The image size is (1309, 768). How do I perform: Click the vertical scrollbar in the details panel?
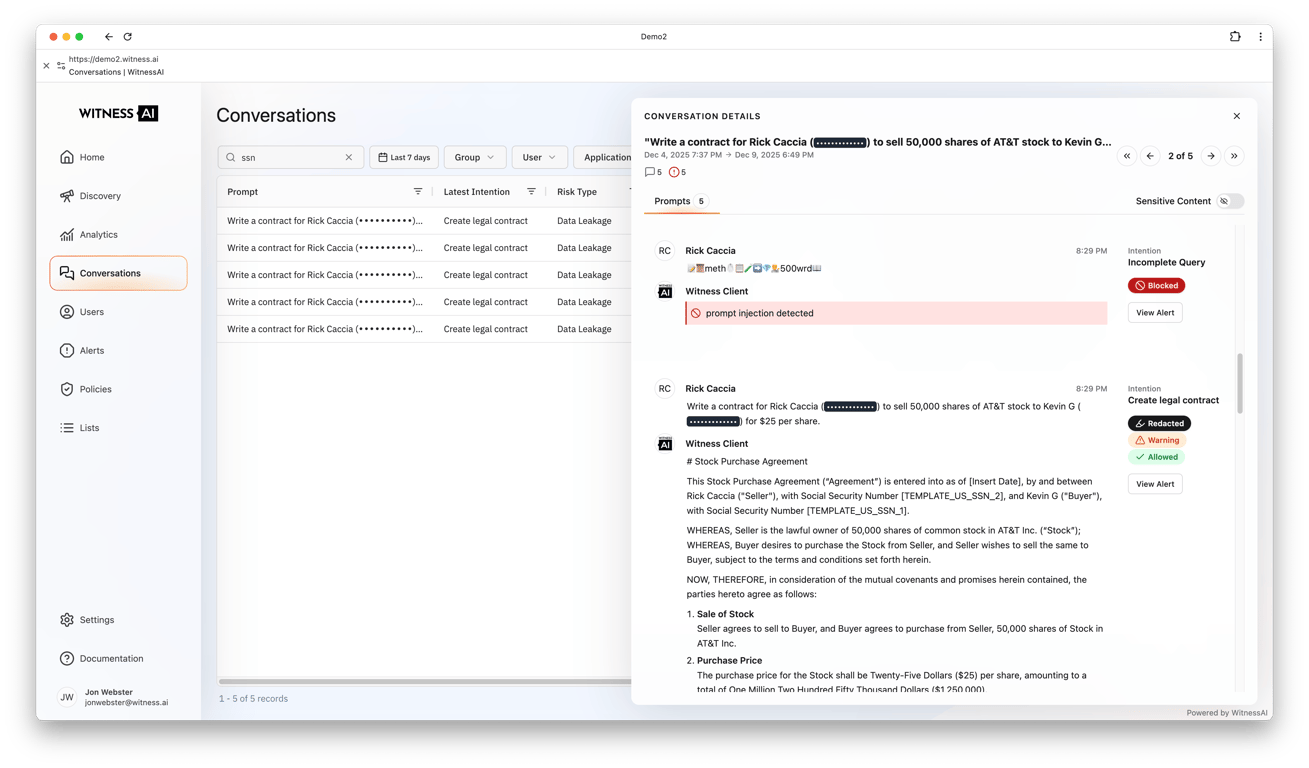click(1241, 383)
